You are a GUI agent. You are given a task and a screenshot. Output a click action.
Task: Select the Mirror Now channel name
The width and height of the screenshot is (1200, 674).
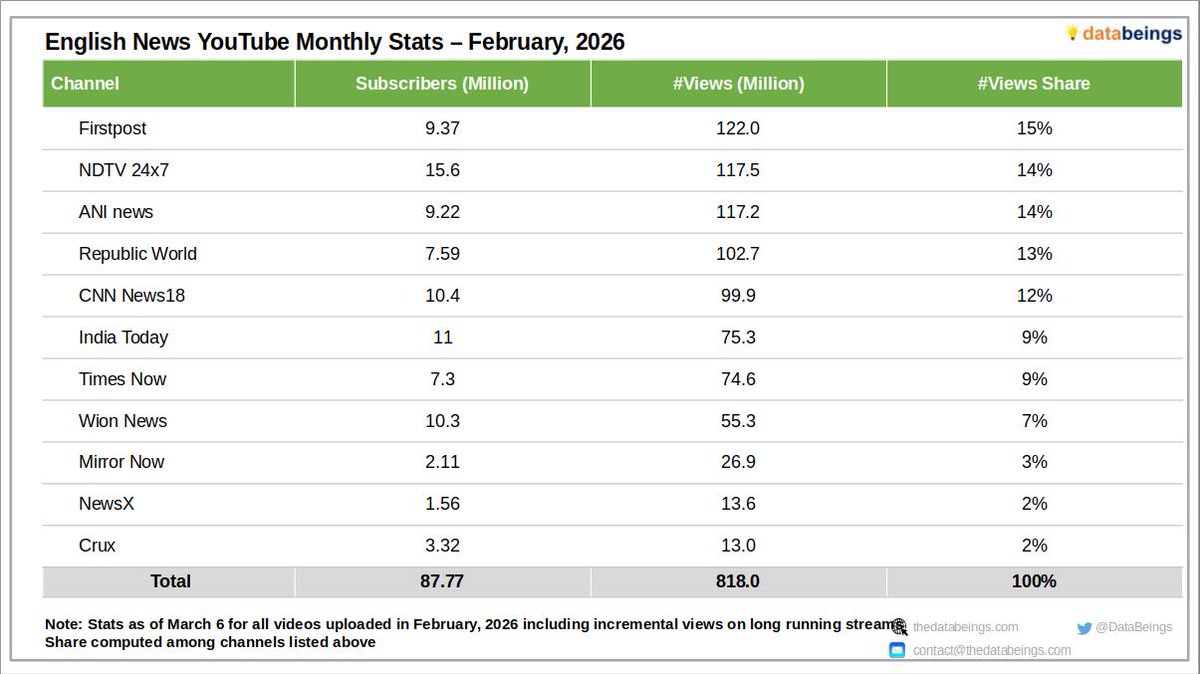coord(122,462)
